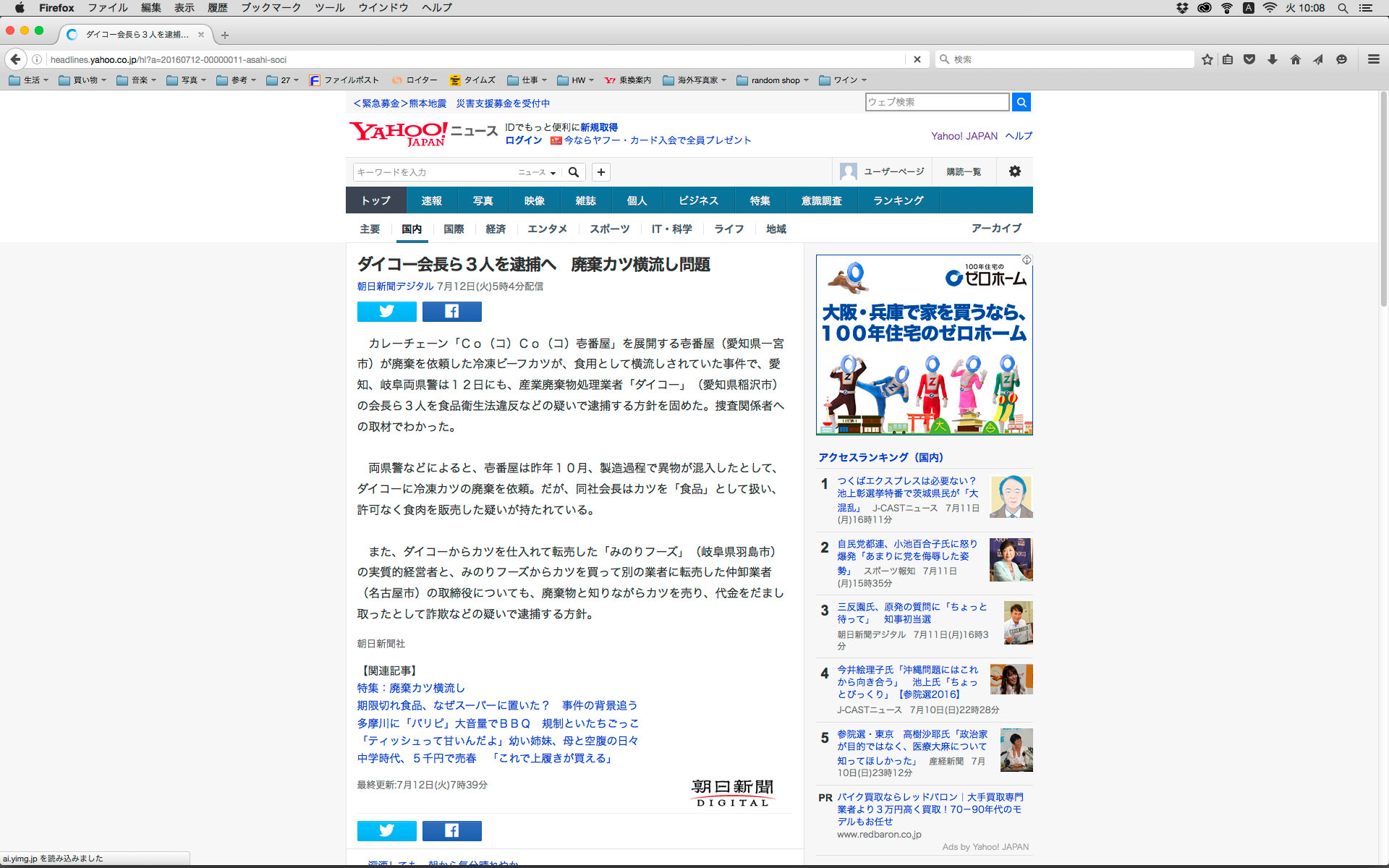Open Firefox downloads arrow icon

pos(1272,59)
